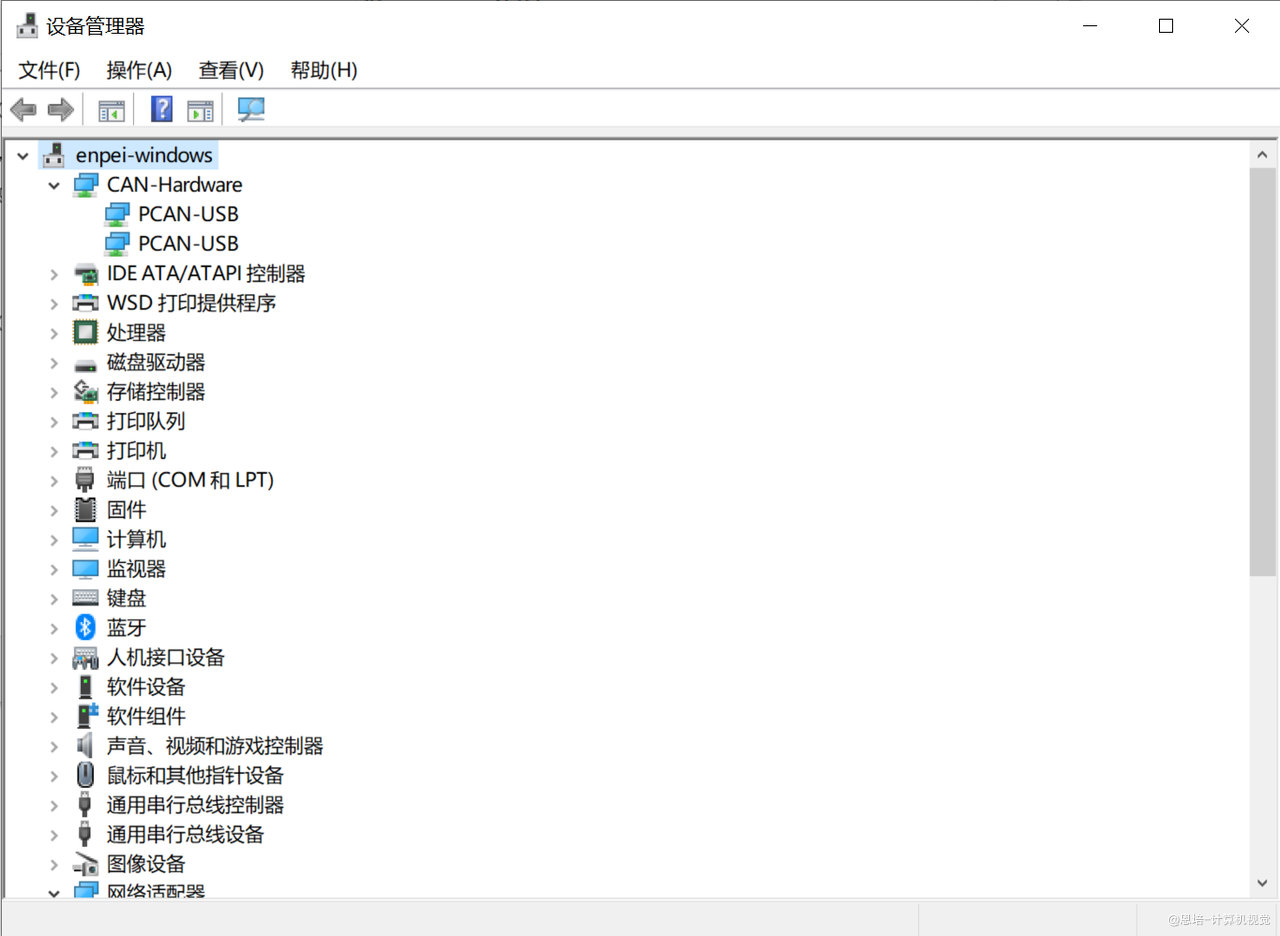Click the 图像设备 camera icon

click(x=86, y=864)
